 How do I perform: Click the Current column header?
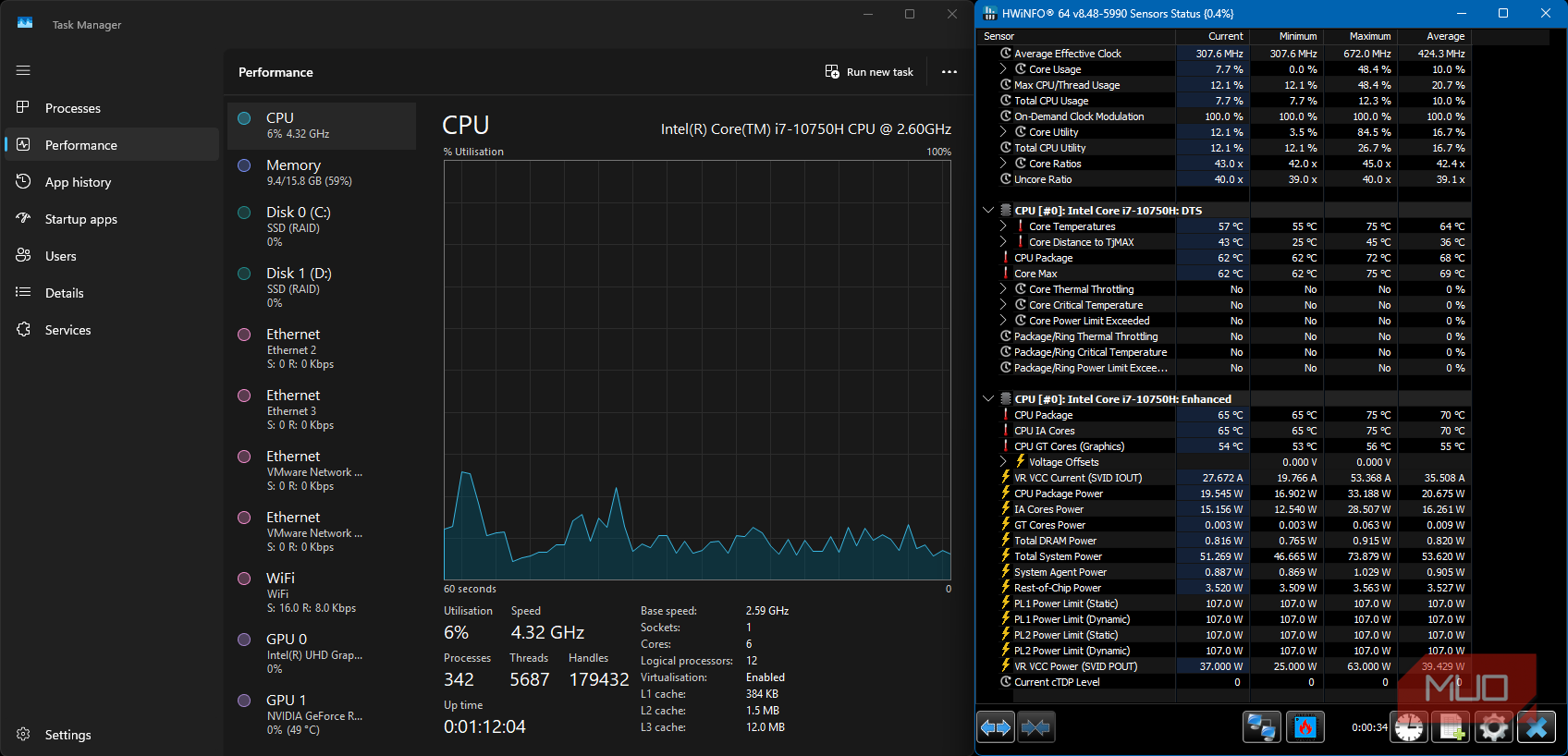[x=1213, y=36]
